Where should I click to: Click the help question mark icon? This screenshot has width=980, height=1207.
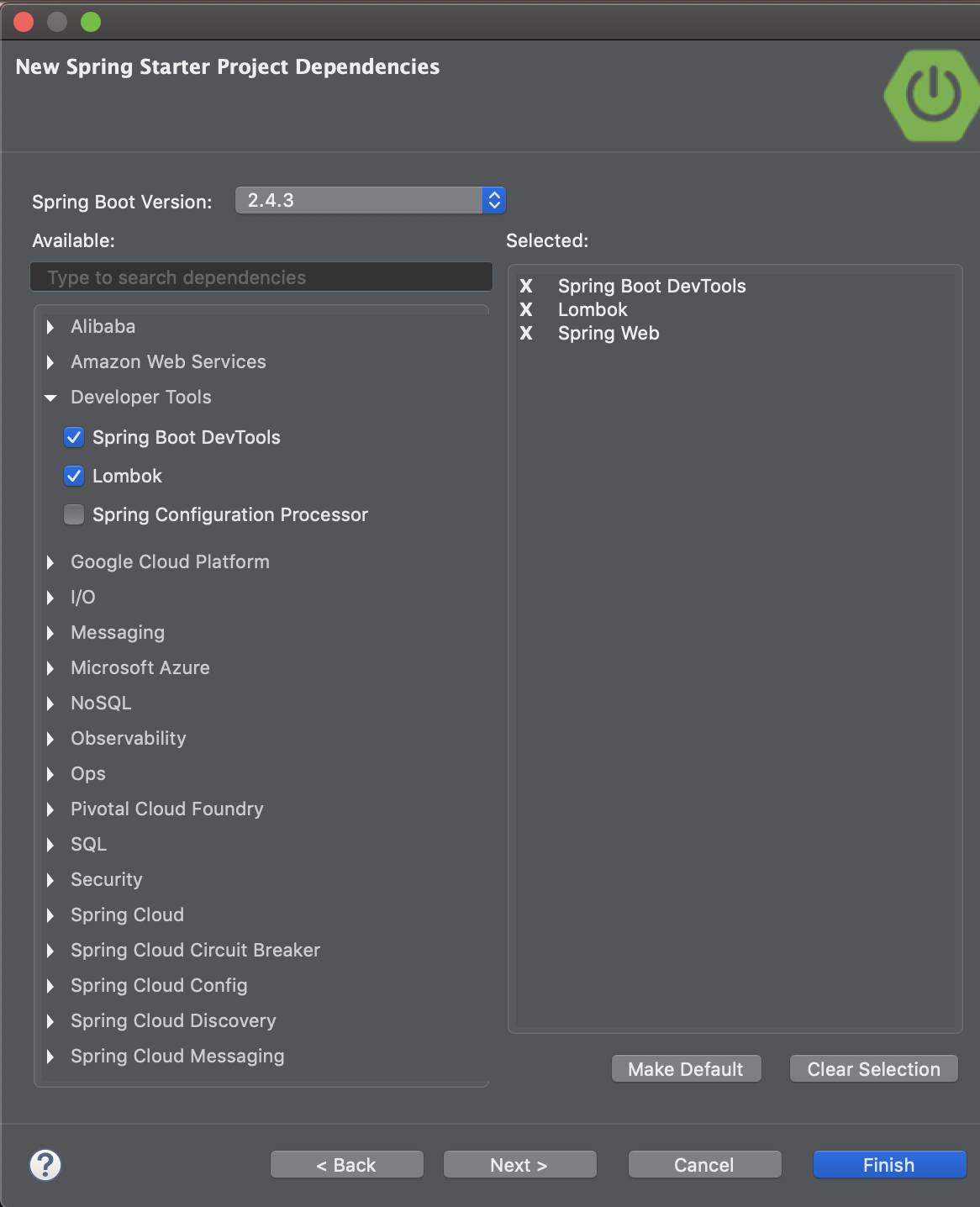pyautogui.click(x=45, y=1165)
